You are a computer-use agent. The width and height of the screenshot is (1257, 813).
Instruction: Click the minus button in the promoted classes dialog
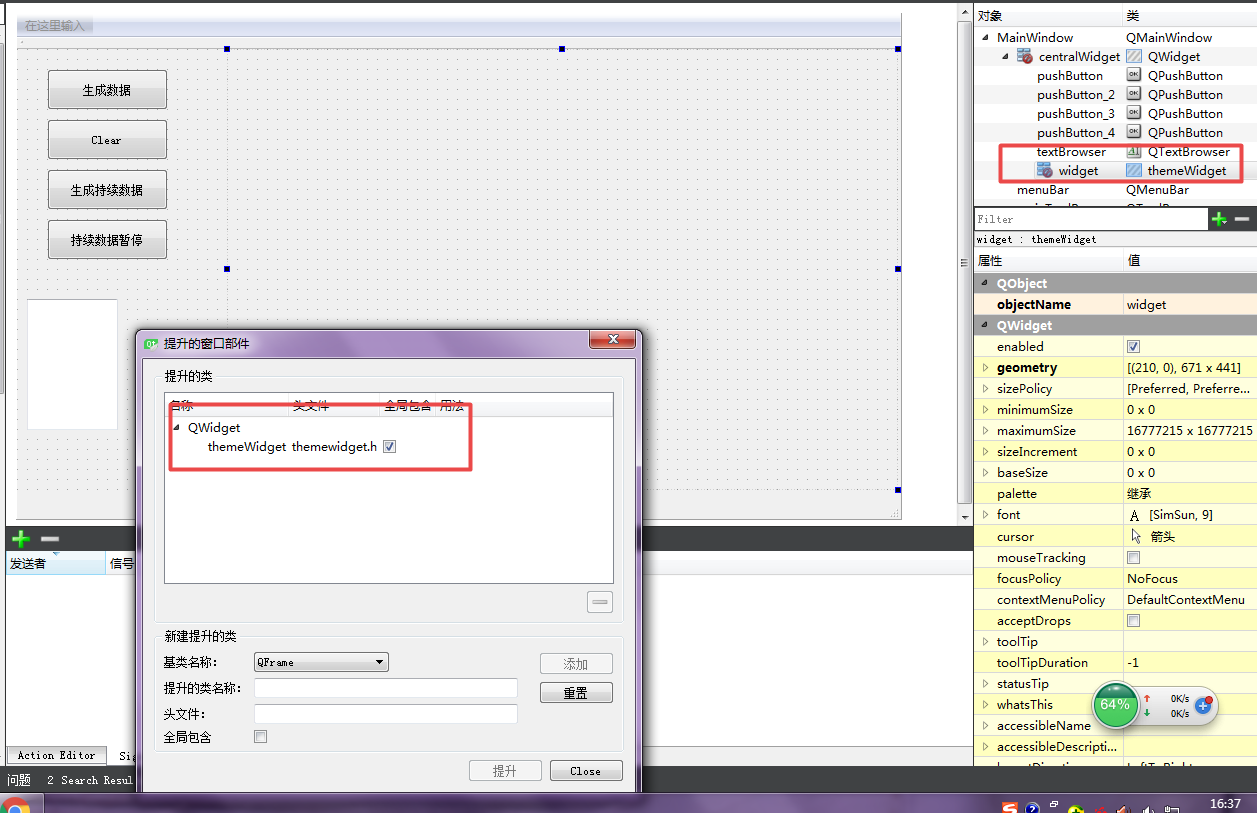click(599, 601)
